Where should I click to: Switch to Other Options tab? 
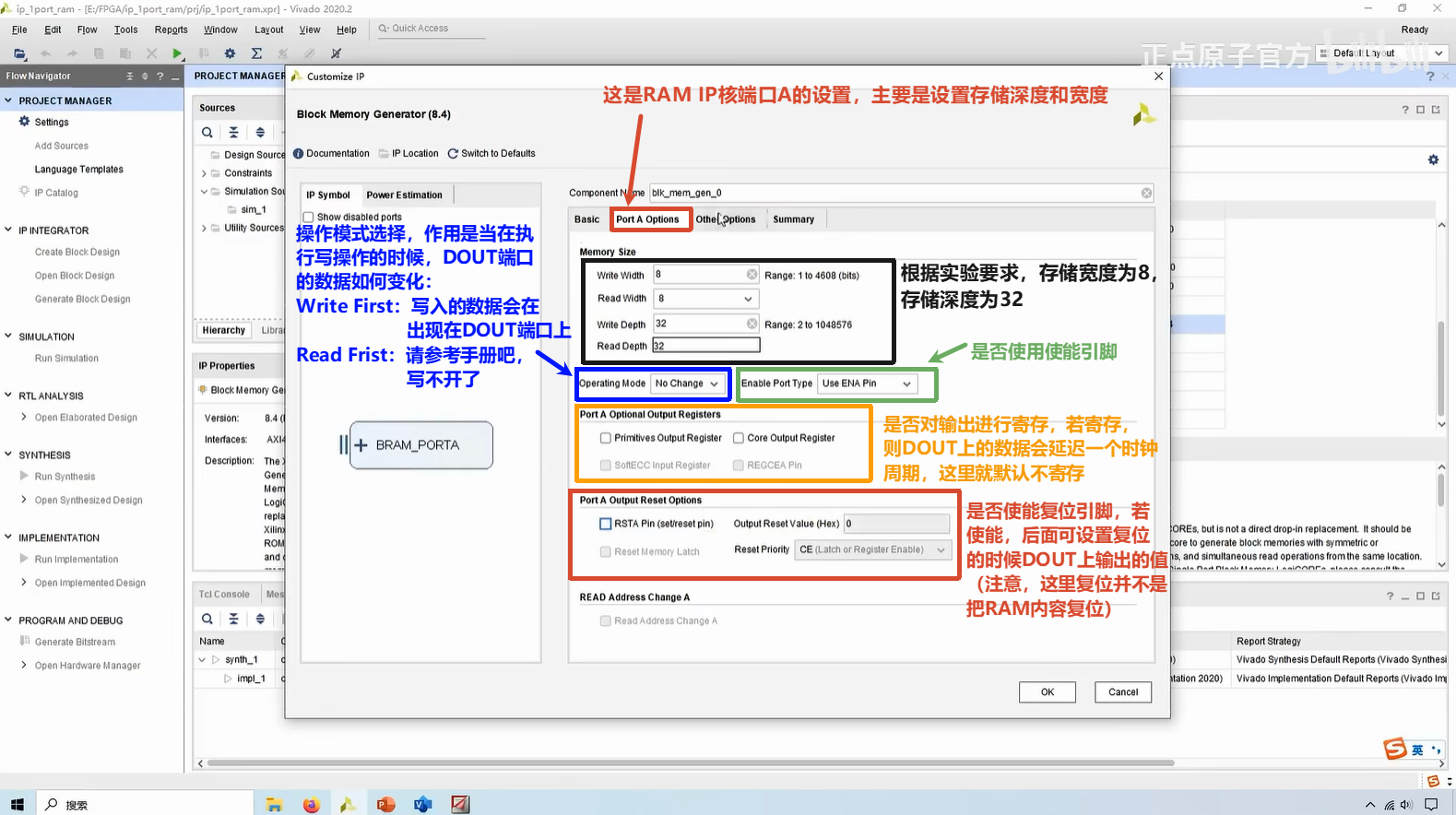tap(726, 219)
